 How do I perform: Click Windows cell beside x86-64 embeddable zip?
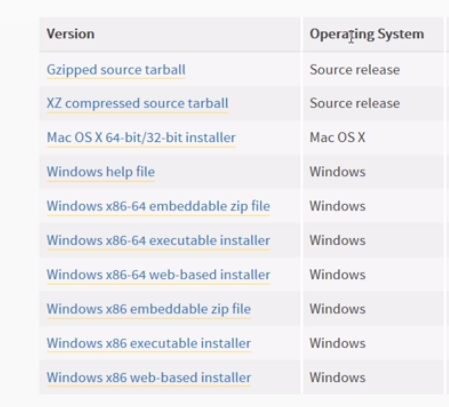(x=337, y=206)
